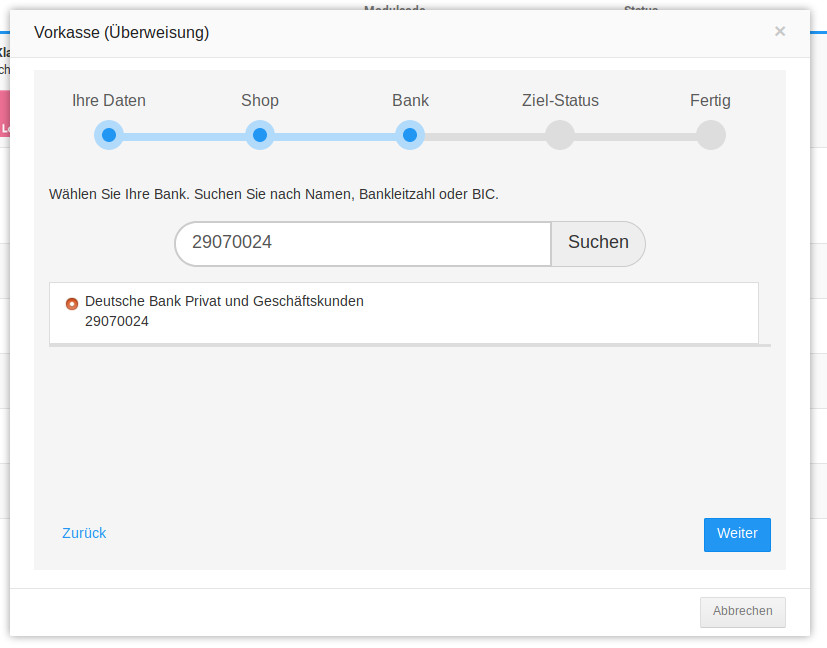The image size is (827, 648).
Task: Focus the bank search input field
Action: 362,243
